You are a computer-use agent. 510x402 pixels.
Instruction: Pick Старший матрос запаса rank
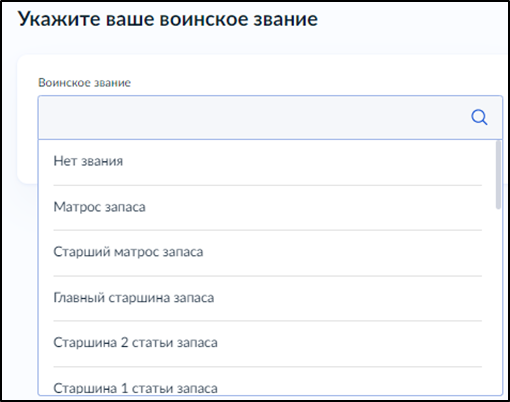(268, 252)
